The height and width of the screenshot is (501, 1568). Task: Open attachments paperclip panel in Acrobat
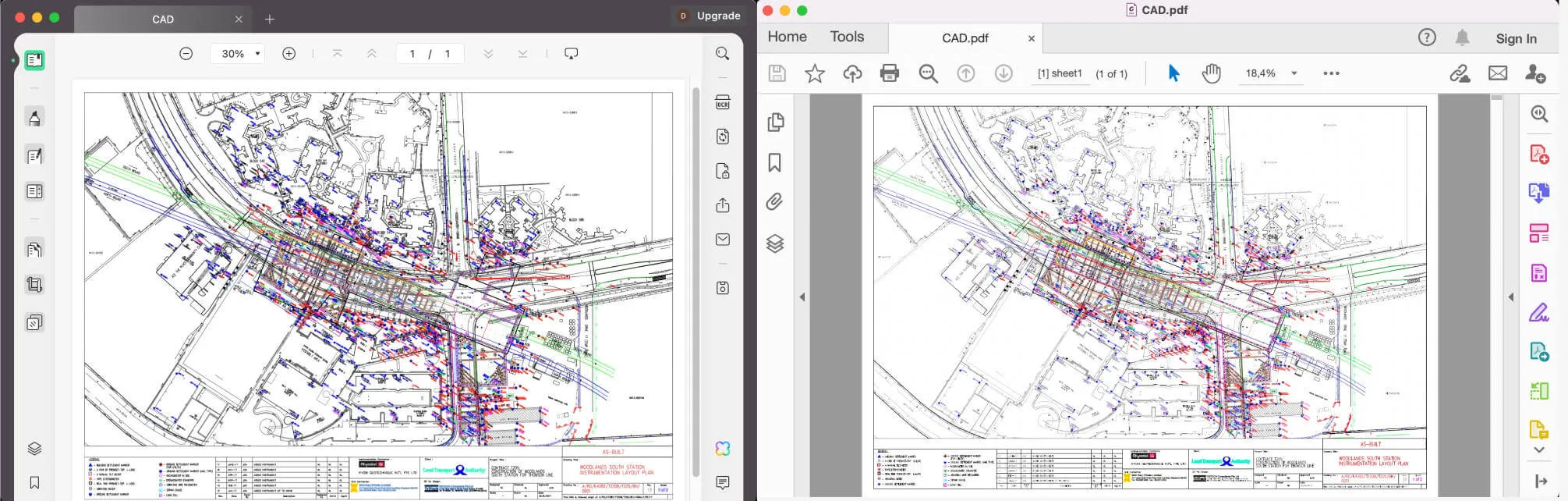tap(774, 202)
